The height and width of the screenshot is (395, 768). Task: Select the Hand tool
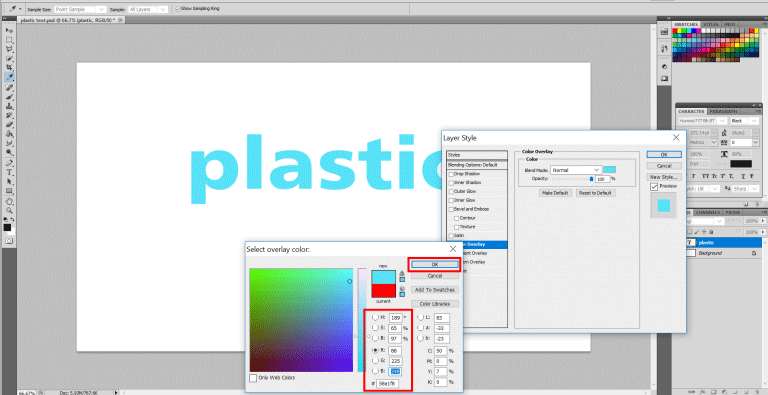[9, 201]
